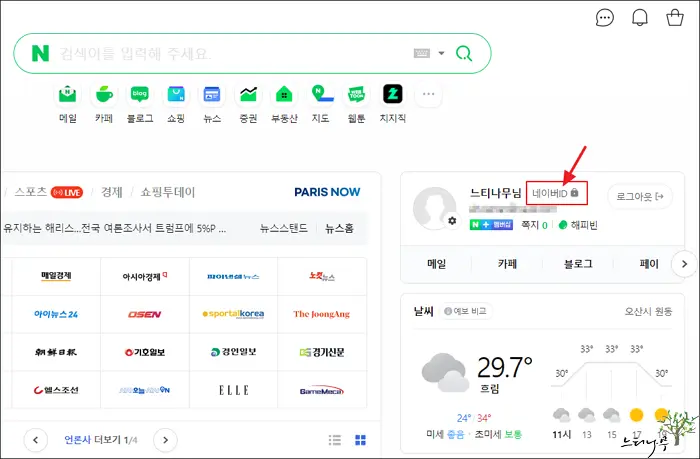The width and height of the screenshot is (700, 459).
Task: Open Naver Talk chat bubble icon
Action: (x=605, y=18)
